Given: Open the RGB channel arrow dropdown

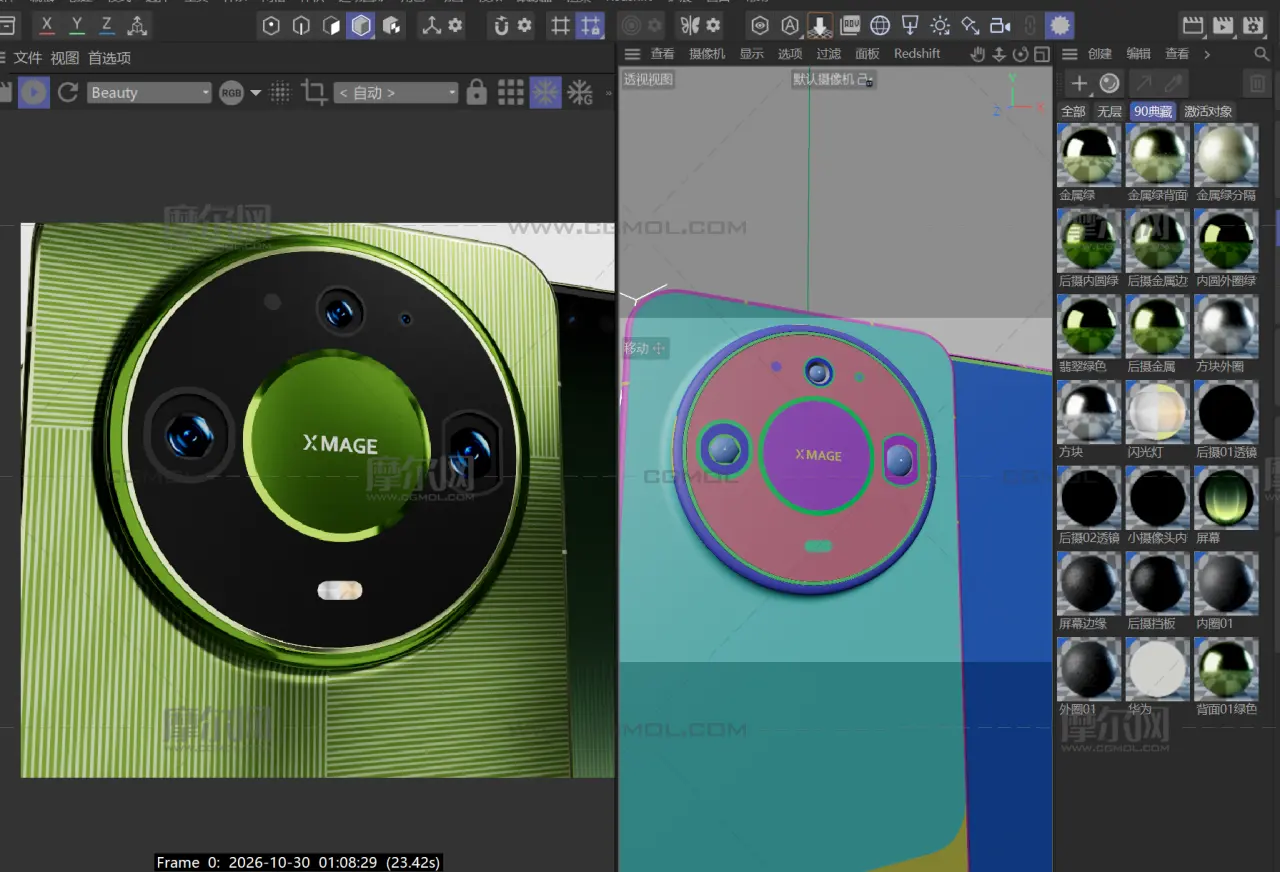Looking at the screenshot, I should click(x=255, y=93).
